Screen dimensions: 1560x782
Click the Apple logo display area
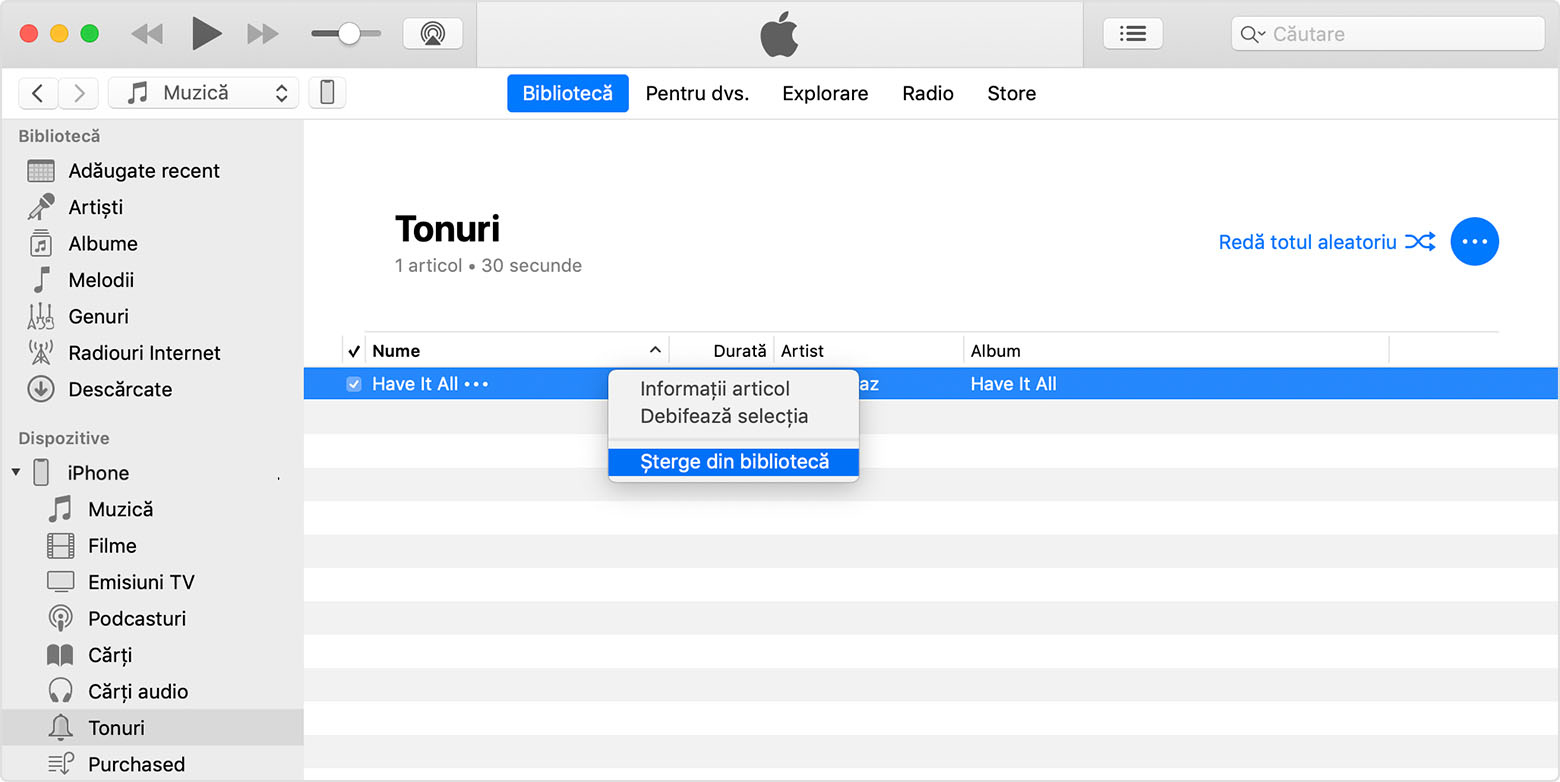point(780,34)
